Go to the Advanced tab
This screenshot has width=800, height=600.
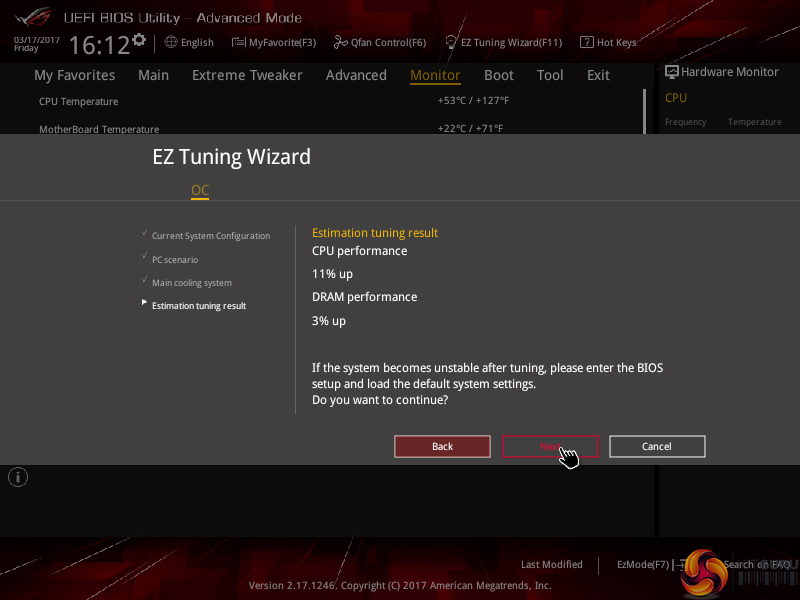tap(356, 76)
